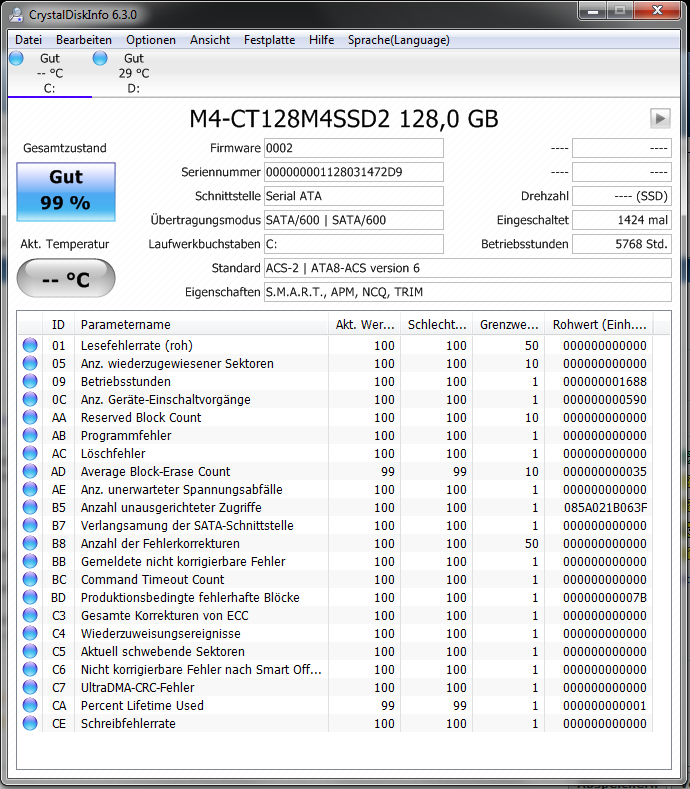Click status orb of Reserved Block Count row

point(30,417)
